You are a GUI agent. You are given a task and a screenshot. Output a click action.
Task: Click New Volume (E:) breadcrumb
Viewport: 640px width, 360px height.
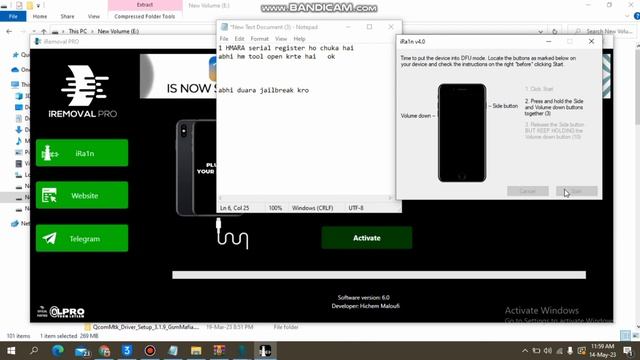pos(118,31)
